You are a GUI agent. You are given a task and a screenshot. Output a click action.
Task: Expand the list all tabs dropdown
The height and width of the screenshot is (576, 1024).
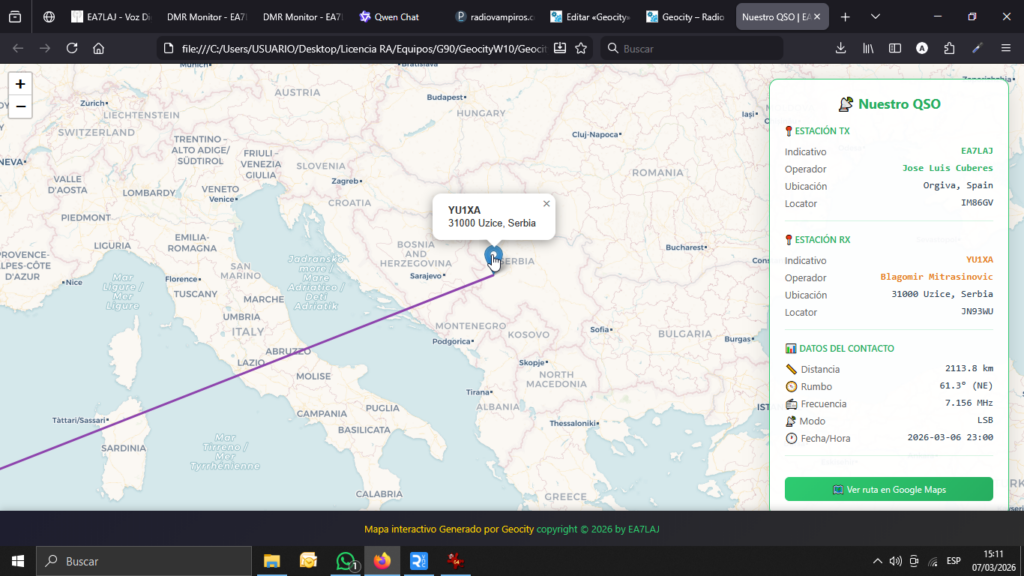pyautogui.click(x=875, y=17)
